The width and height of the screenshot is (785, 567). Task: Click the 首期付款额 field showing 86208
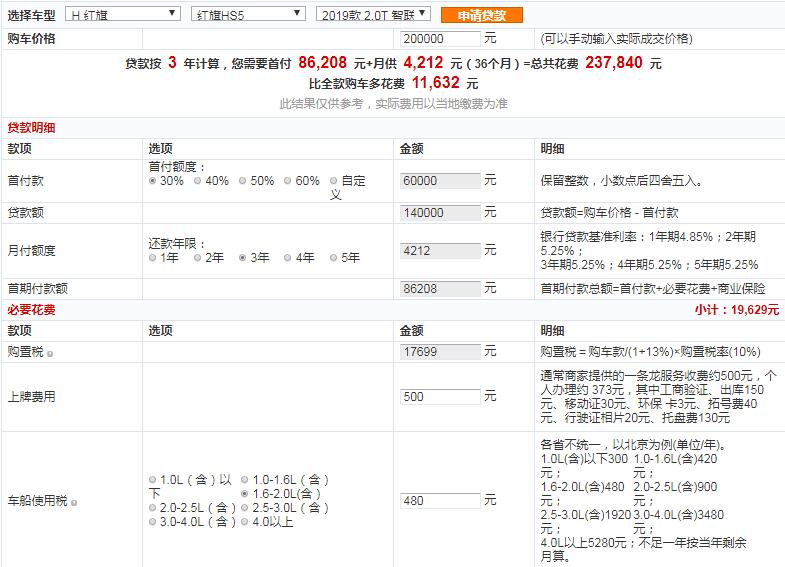(x=440, y=289)
